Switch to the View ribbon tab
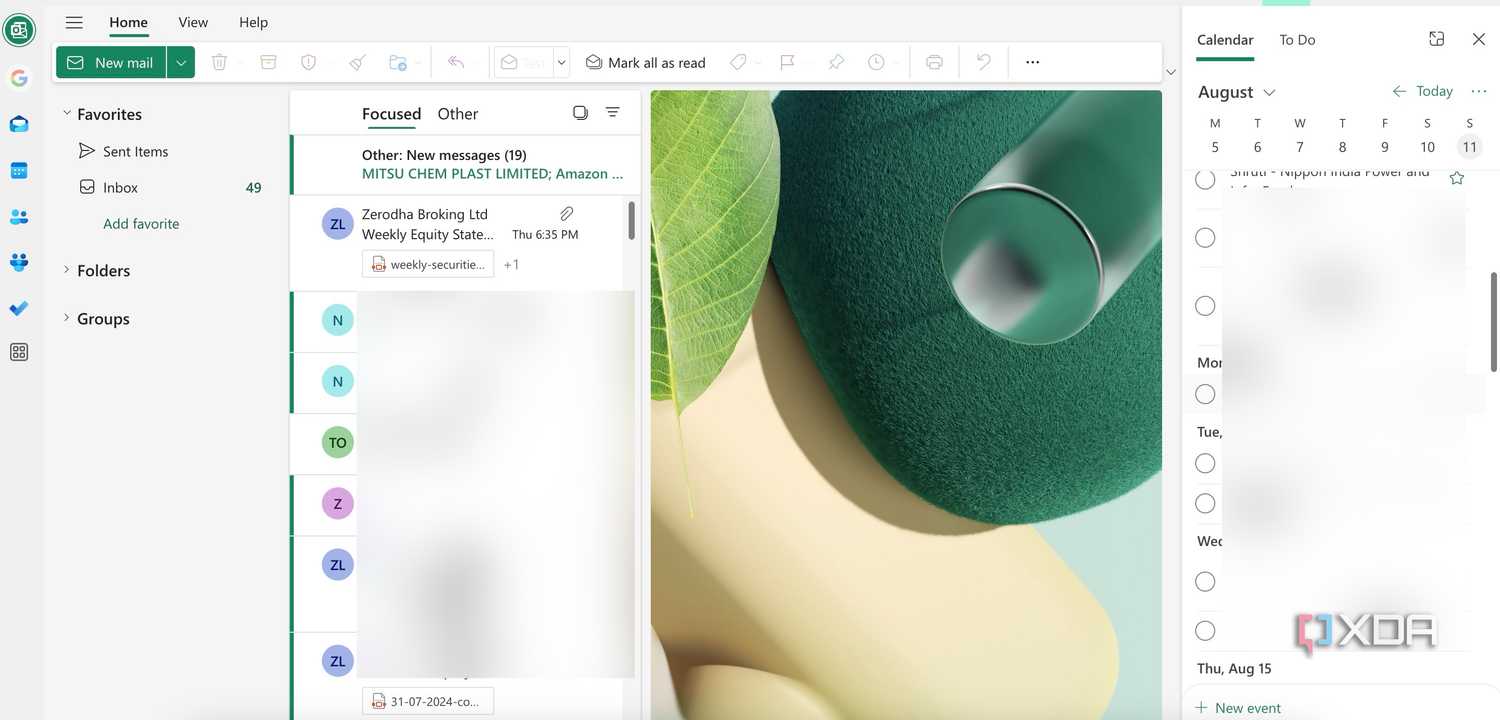1500x720 pixels. pos(193,22)
